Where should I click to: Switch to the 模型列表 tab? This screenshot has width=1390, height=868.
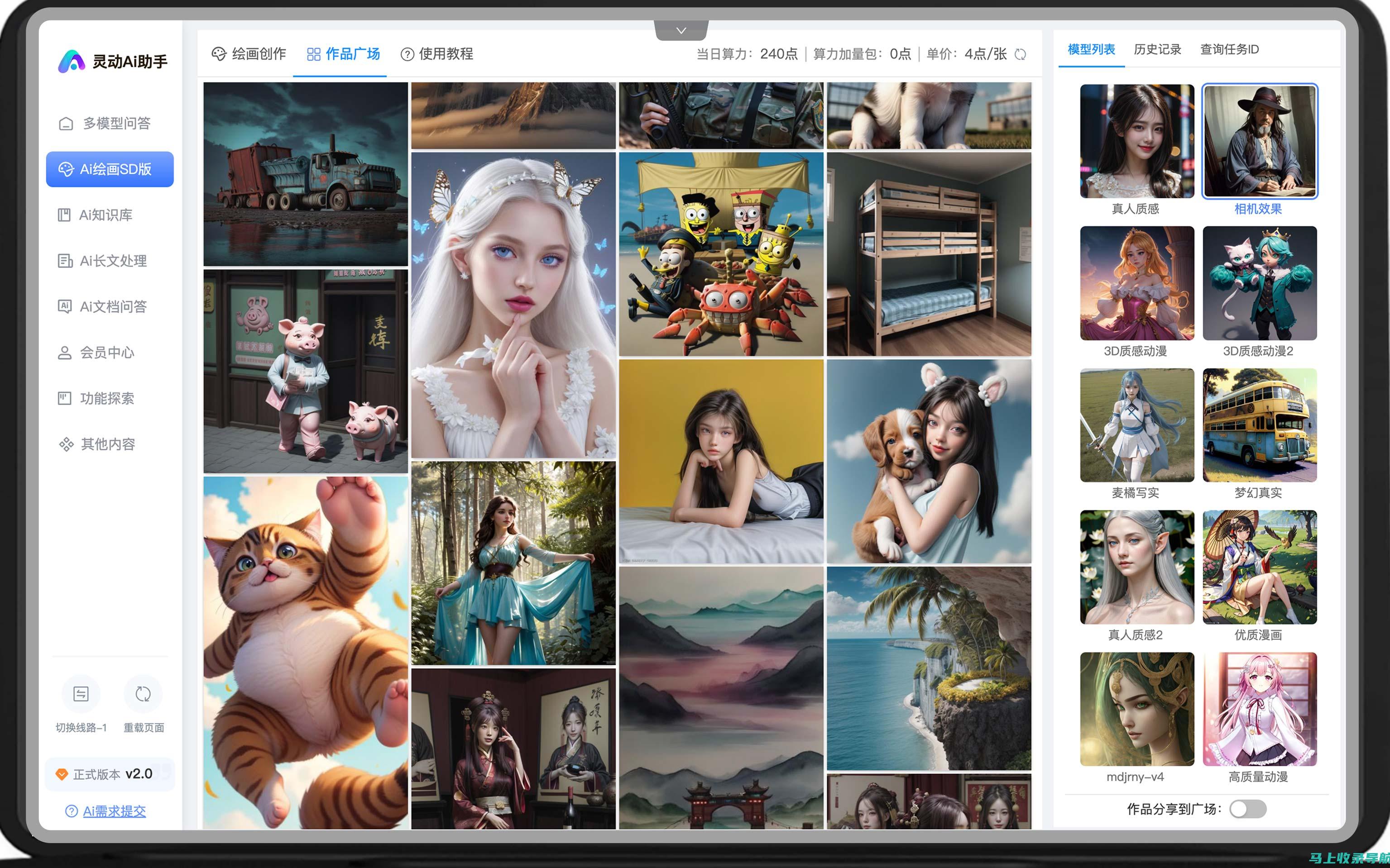pos(1091,49)
